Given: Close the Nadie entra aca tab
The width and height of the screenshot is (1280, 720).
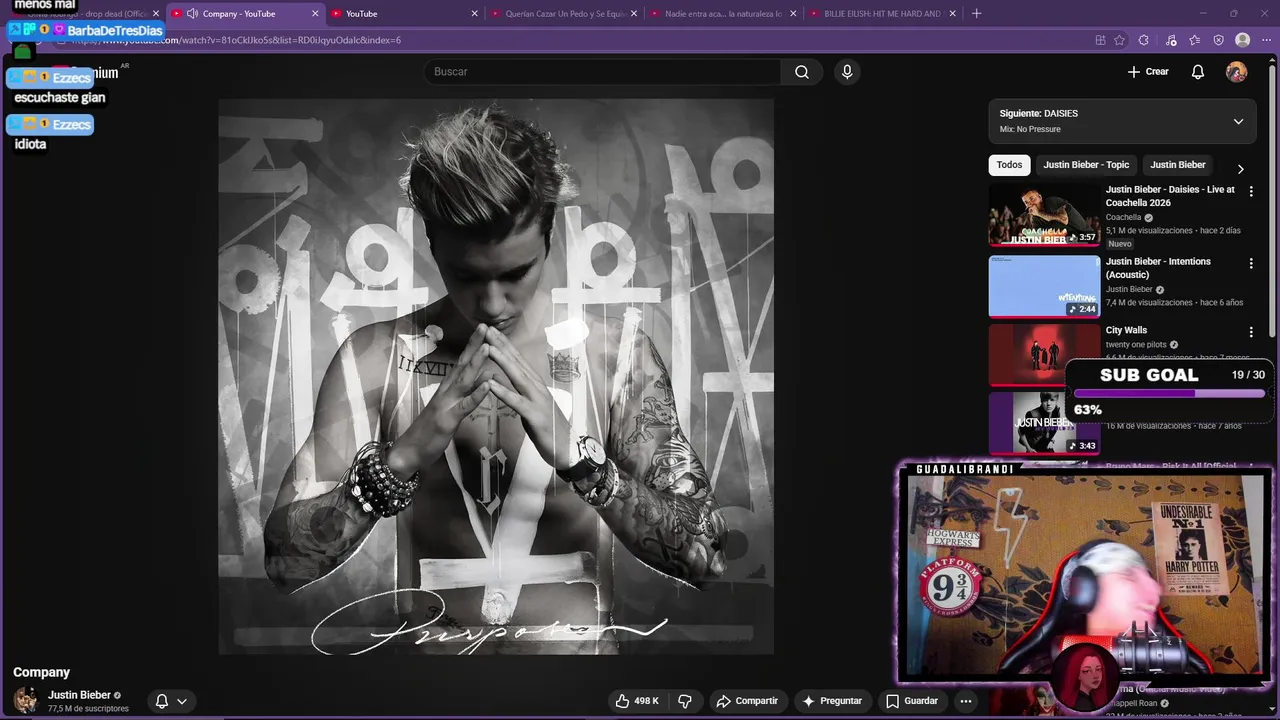Looking at the screenshot, I should (792, 14).
